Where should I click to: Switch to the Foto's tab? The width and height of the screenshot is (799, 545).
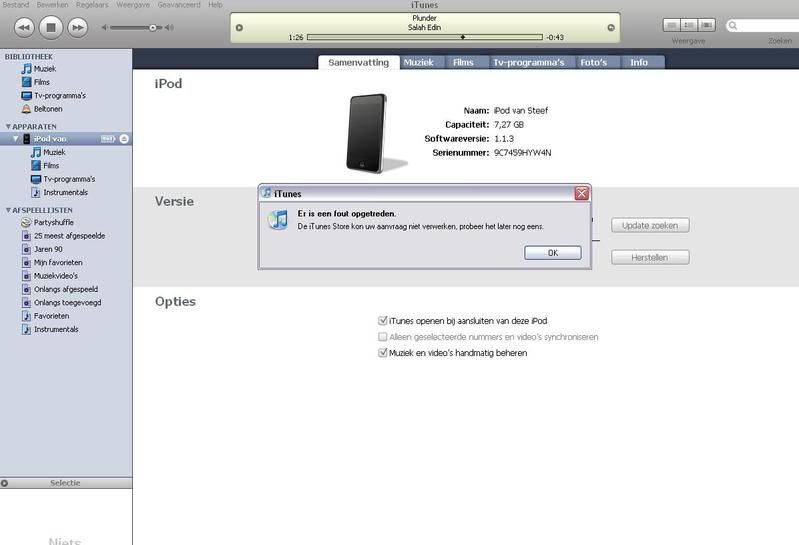click(593, 62)
